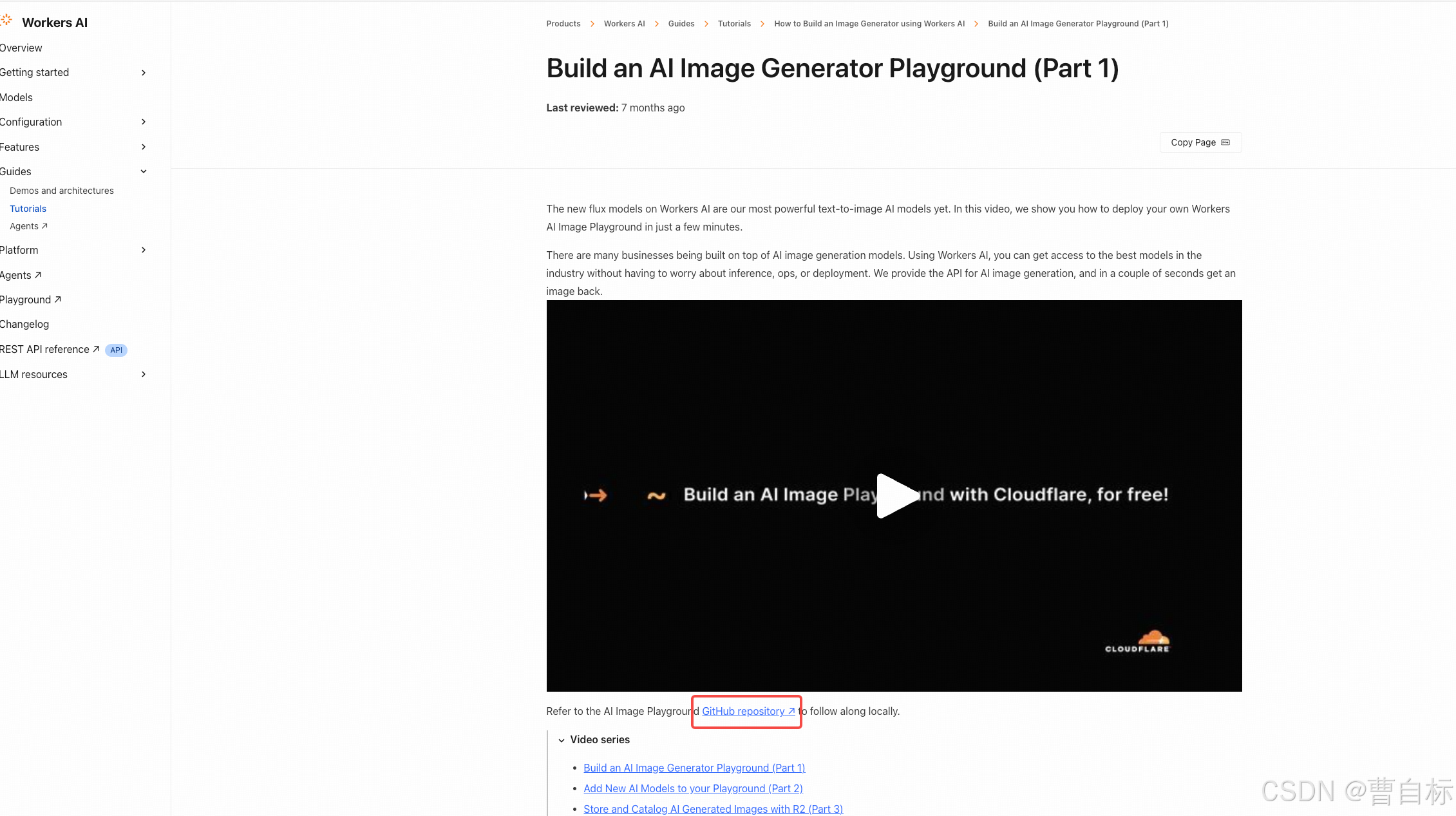Open Store and Catalog Part 3 link

[x=713, y=809]
